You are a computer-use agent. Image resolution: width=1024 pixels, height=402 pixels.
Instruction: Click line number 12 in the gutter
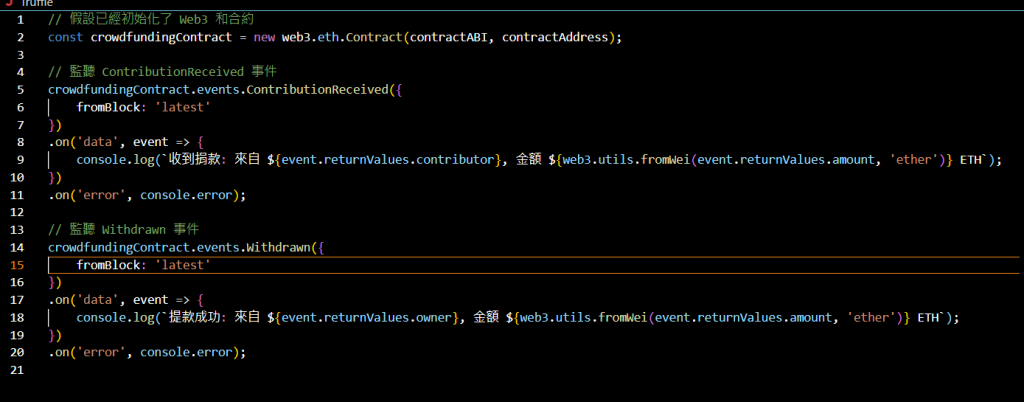[18, 212]
